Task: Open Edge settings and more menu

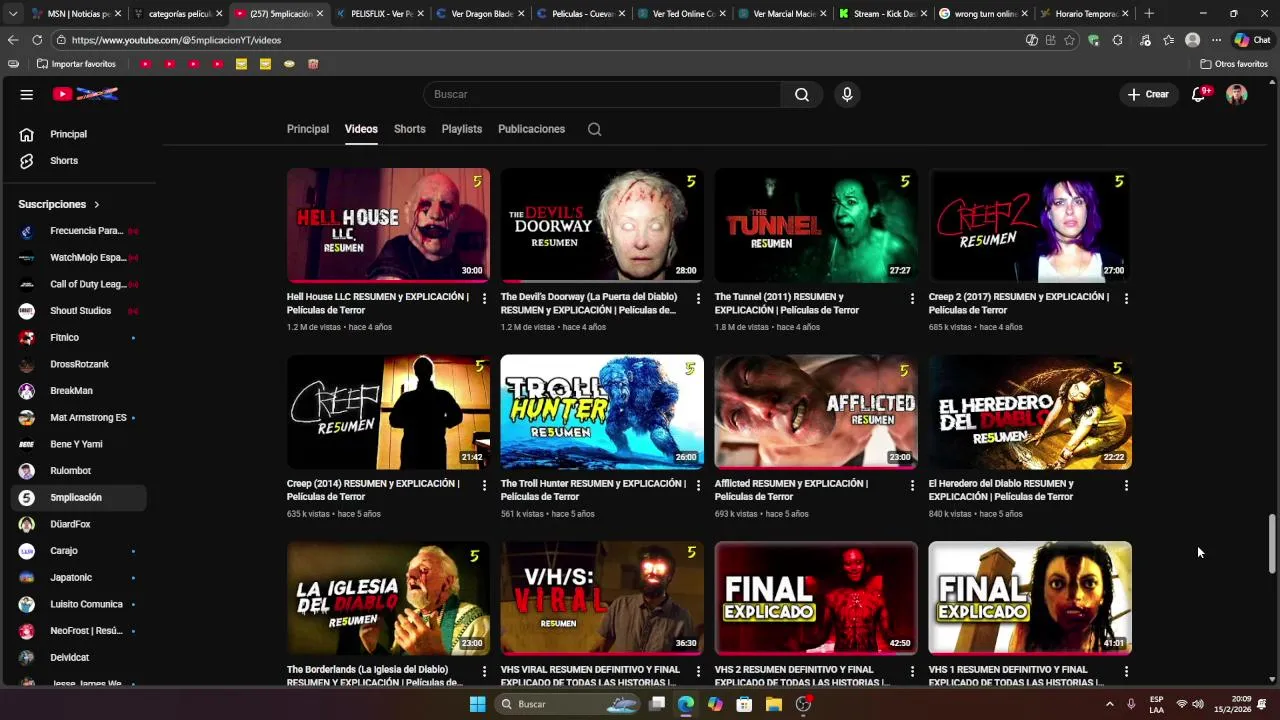Action: pyautogui.click(x=1216, y=40)
